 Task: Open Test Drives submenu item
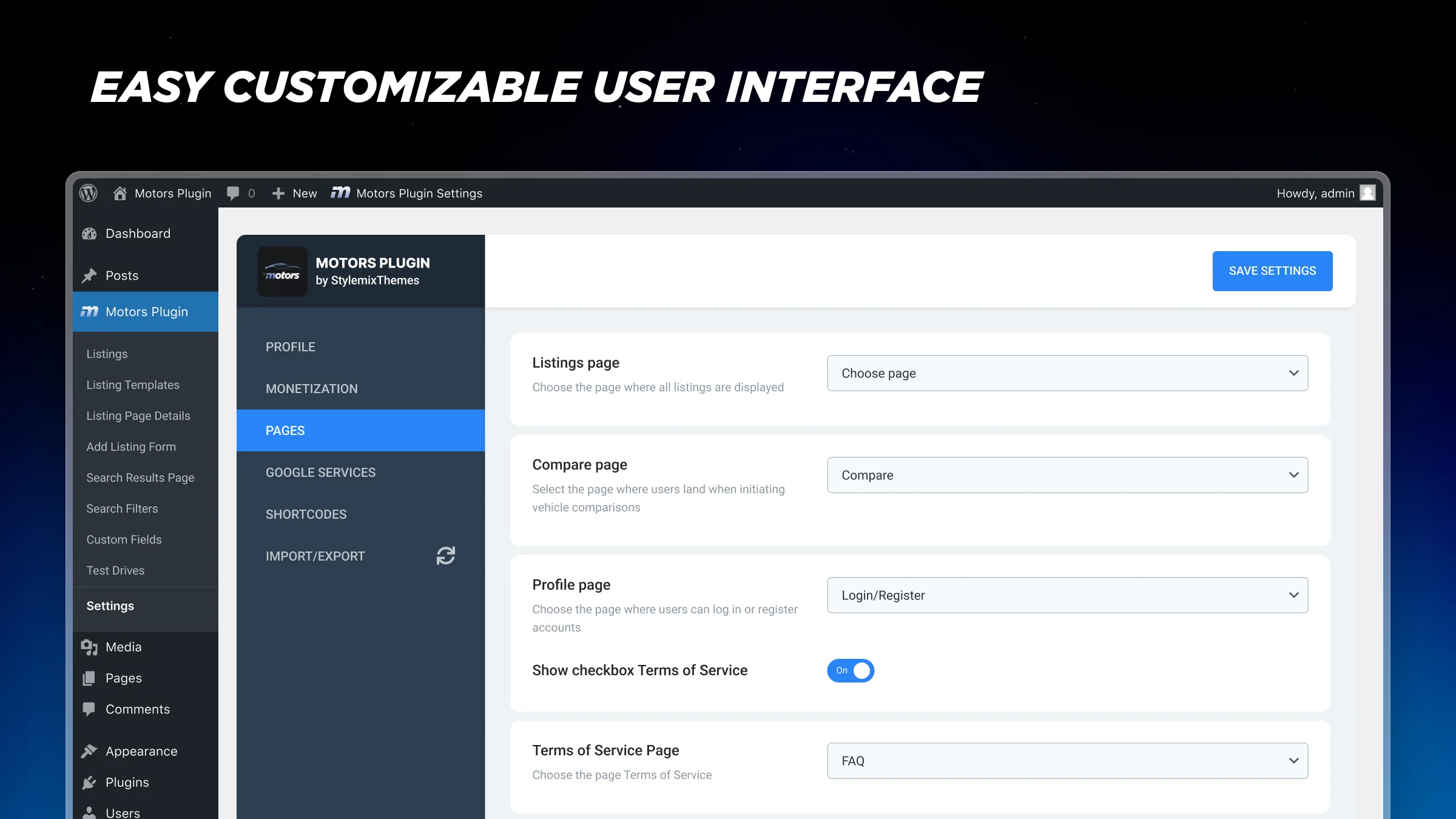(x=115, y=570)
